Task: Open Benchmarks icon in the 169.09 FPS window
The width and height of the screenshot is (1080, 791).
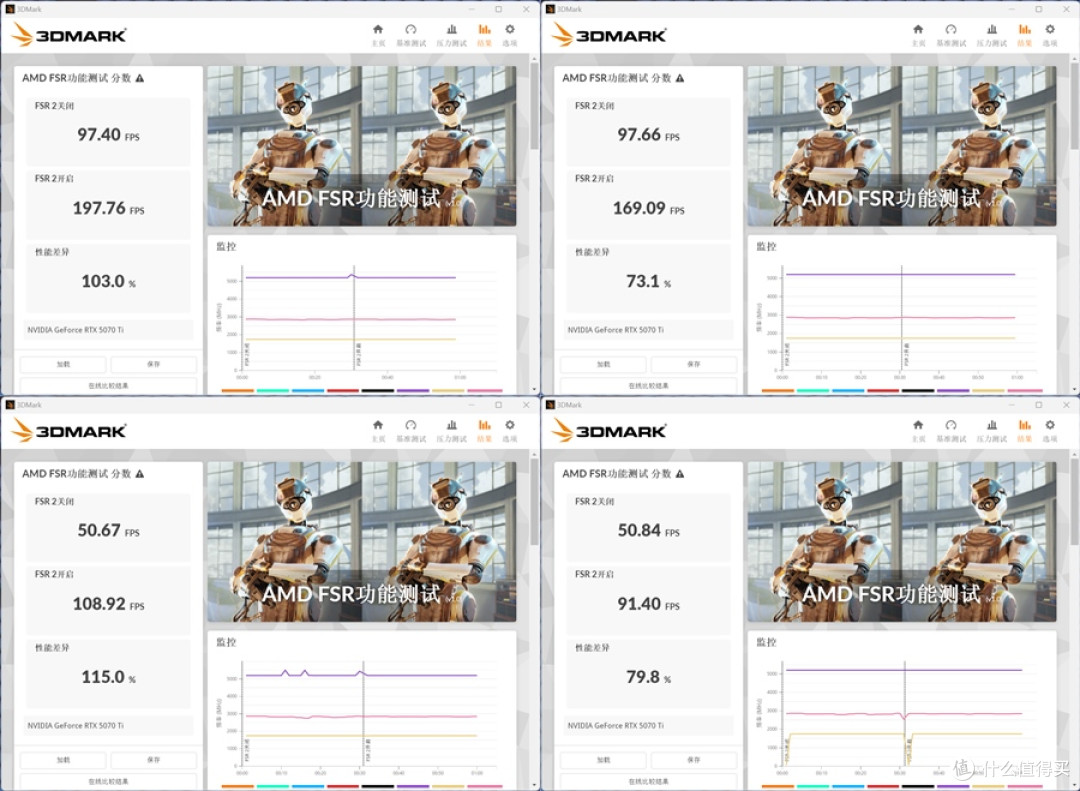Action: (x=951, y=34)
